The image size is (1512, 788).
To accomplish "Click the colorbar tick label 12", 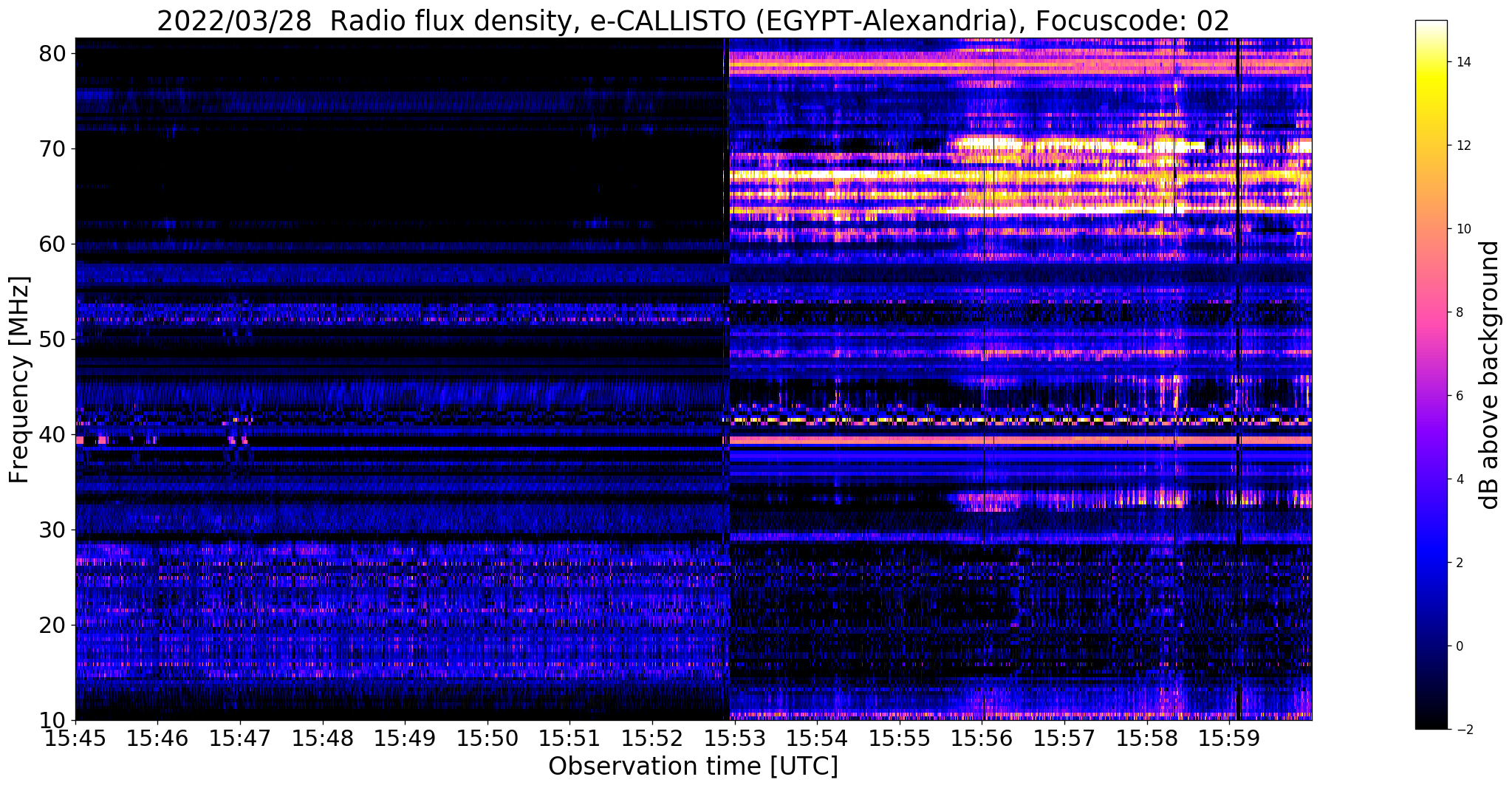I will pos(1463,145).
